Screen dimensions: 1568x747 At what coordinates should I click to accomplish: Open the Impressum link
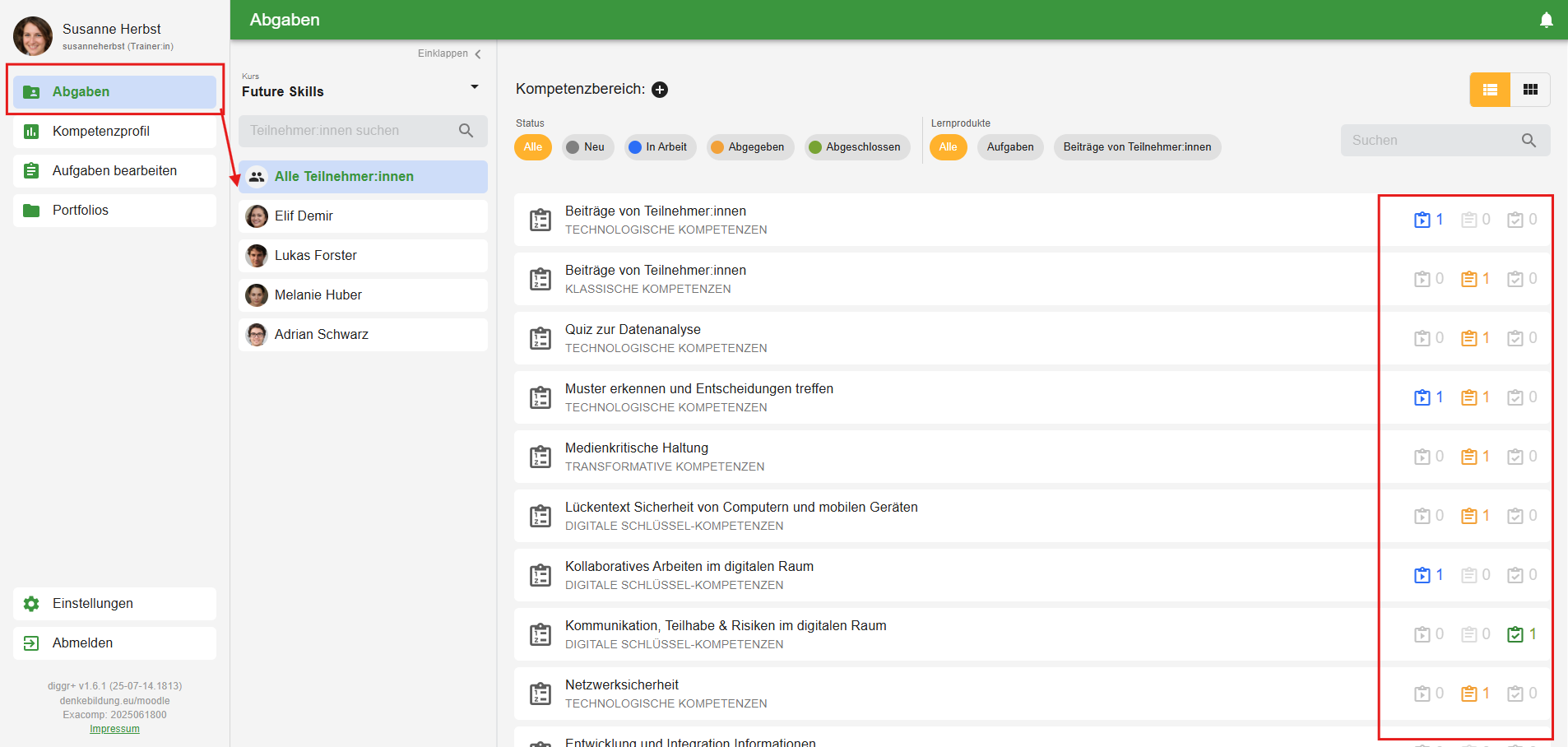pyautogui.click(x=114, y=729)
